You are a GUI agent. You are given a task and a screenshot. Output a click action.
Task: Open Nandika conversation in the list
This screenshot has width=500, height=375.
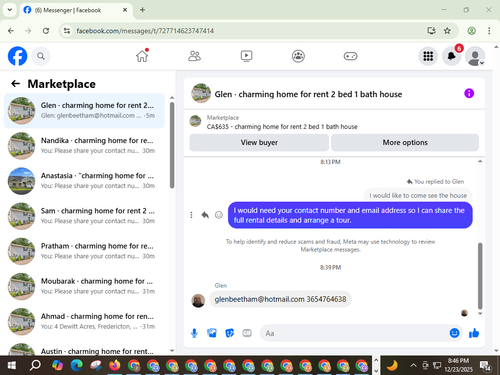pos(84,146)
